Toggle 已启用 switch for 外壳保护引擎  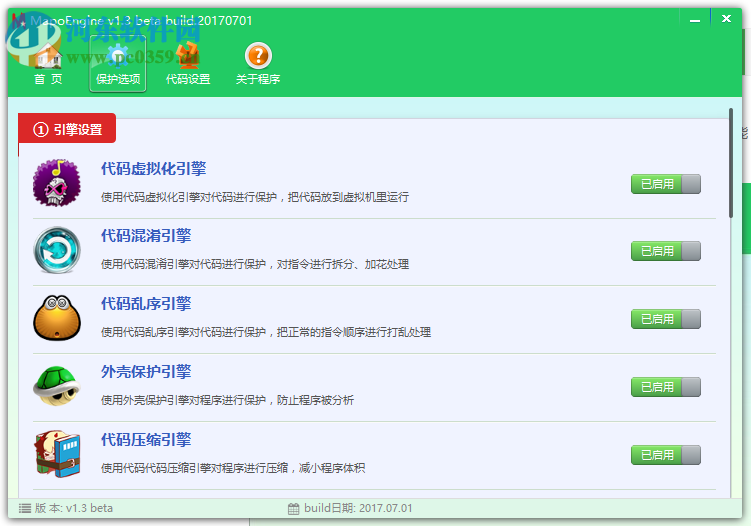click(666, 387)
